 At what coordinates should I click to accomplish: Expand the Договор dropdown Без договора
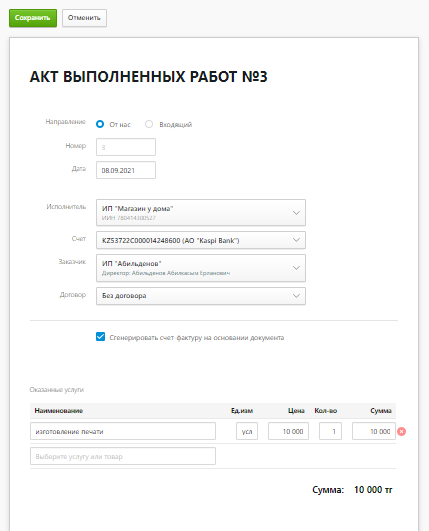click(201, 296)
